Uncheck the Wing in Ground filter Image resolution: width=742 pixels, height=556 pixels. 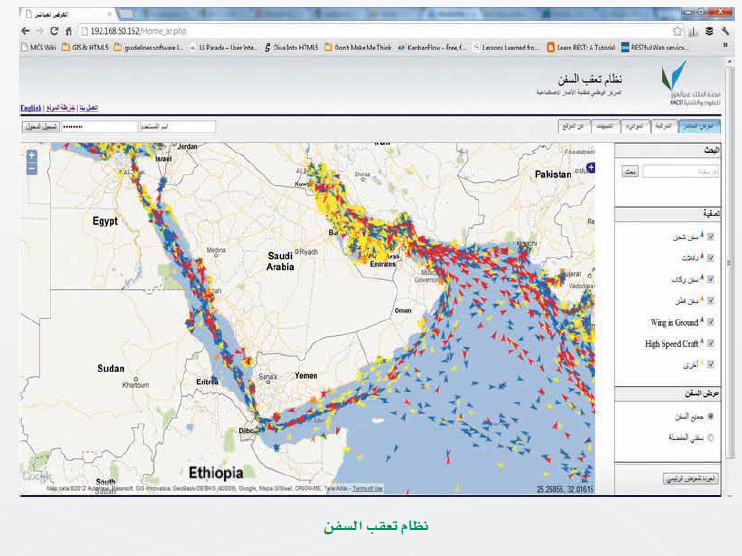(710, 322)
